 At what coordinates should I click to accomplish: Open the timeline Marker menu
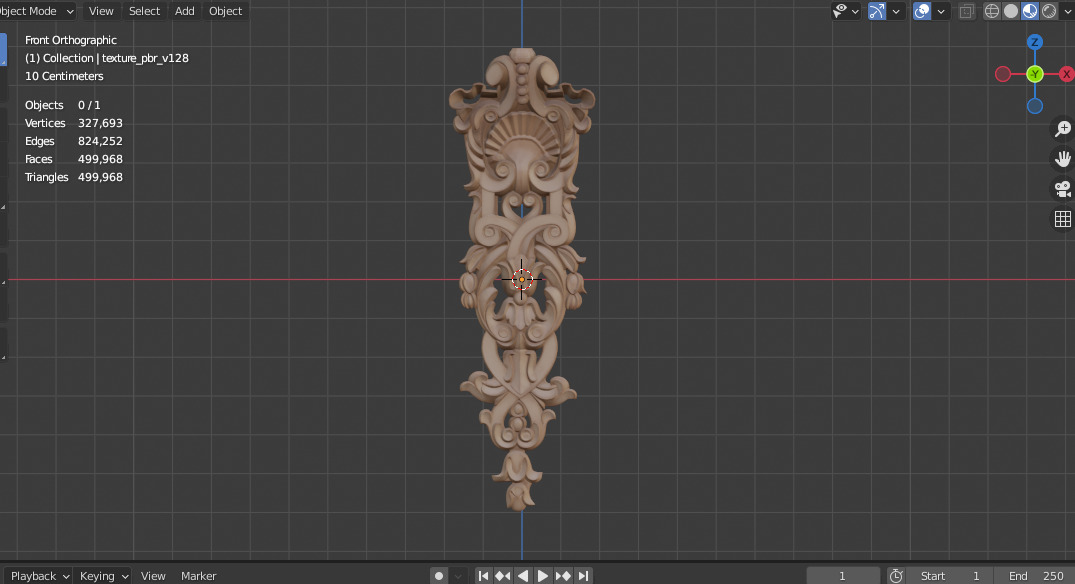coord(199,576)
